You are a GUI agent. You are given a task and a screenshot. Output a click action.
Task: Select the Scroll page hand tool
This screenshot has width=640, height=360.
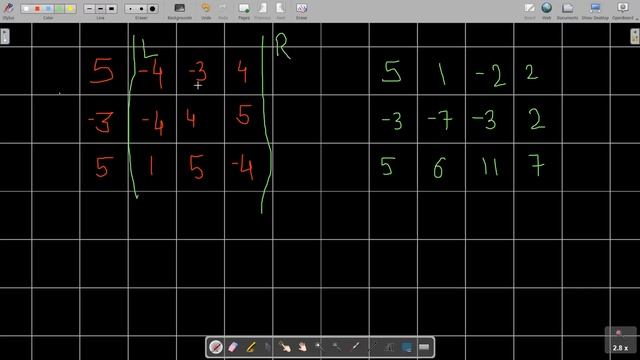tap(302, 347)
